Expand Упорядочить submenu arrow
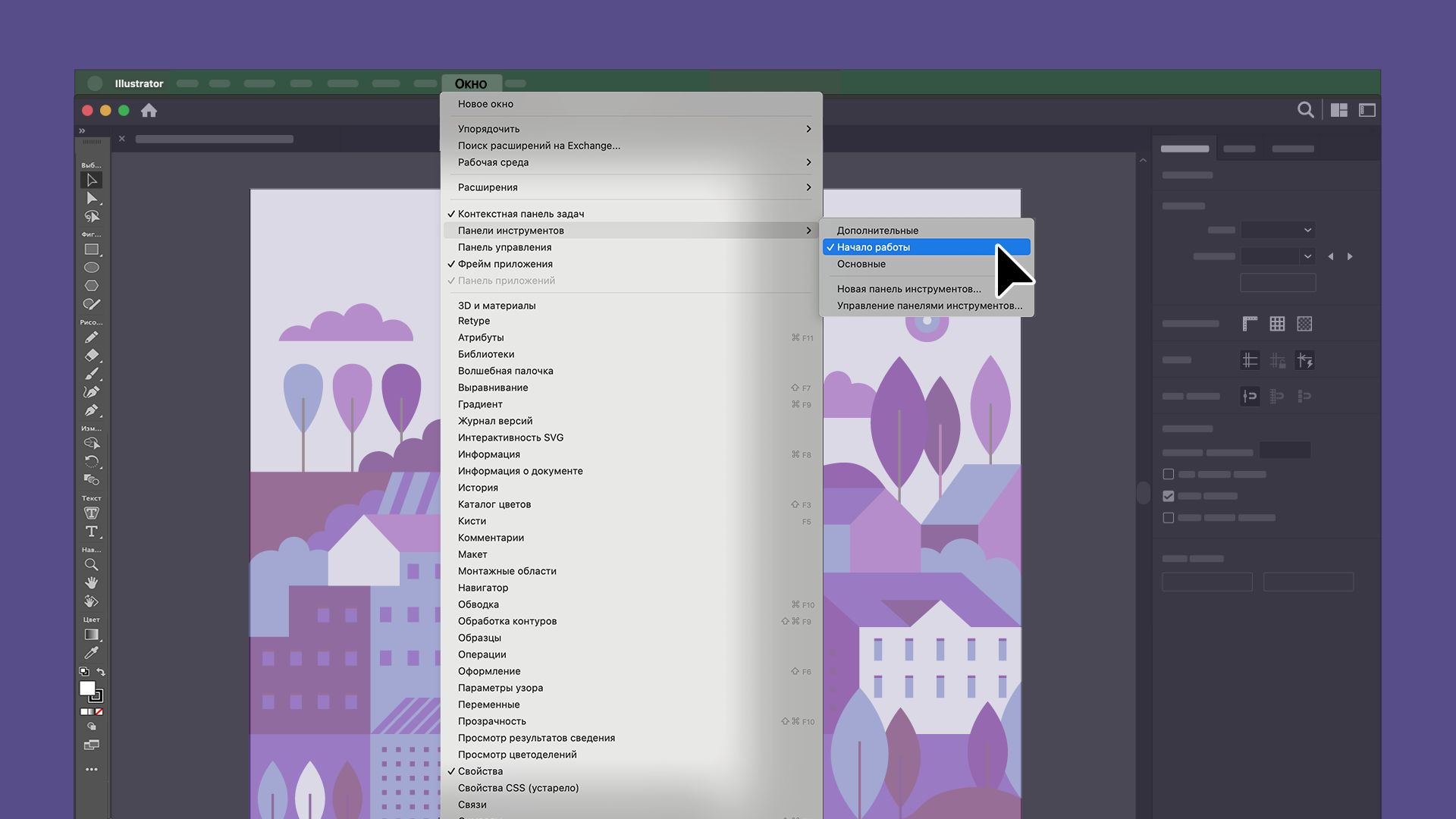1456x819 pixels. (808, 129)
